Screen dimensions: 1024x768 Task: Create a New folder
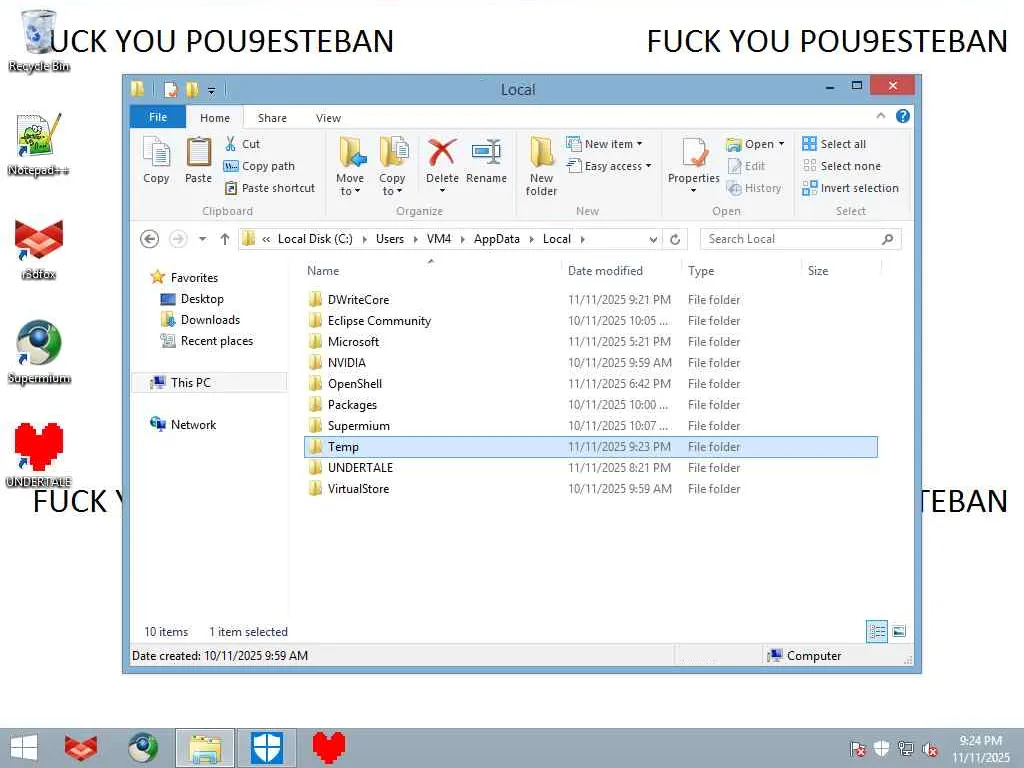[541, 166]
